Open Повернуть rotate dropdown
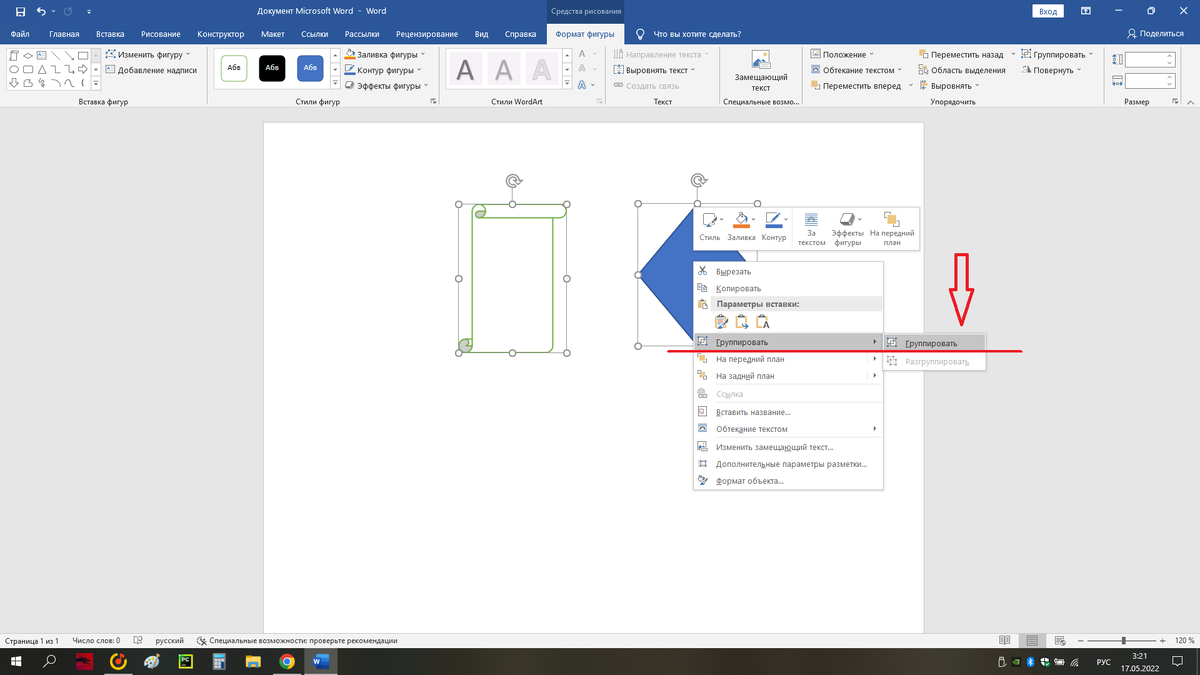The image size is (1200, 675). (x=1051, y=70)
